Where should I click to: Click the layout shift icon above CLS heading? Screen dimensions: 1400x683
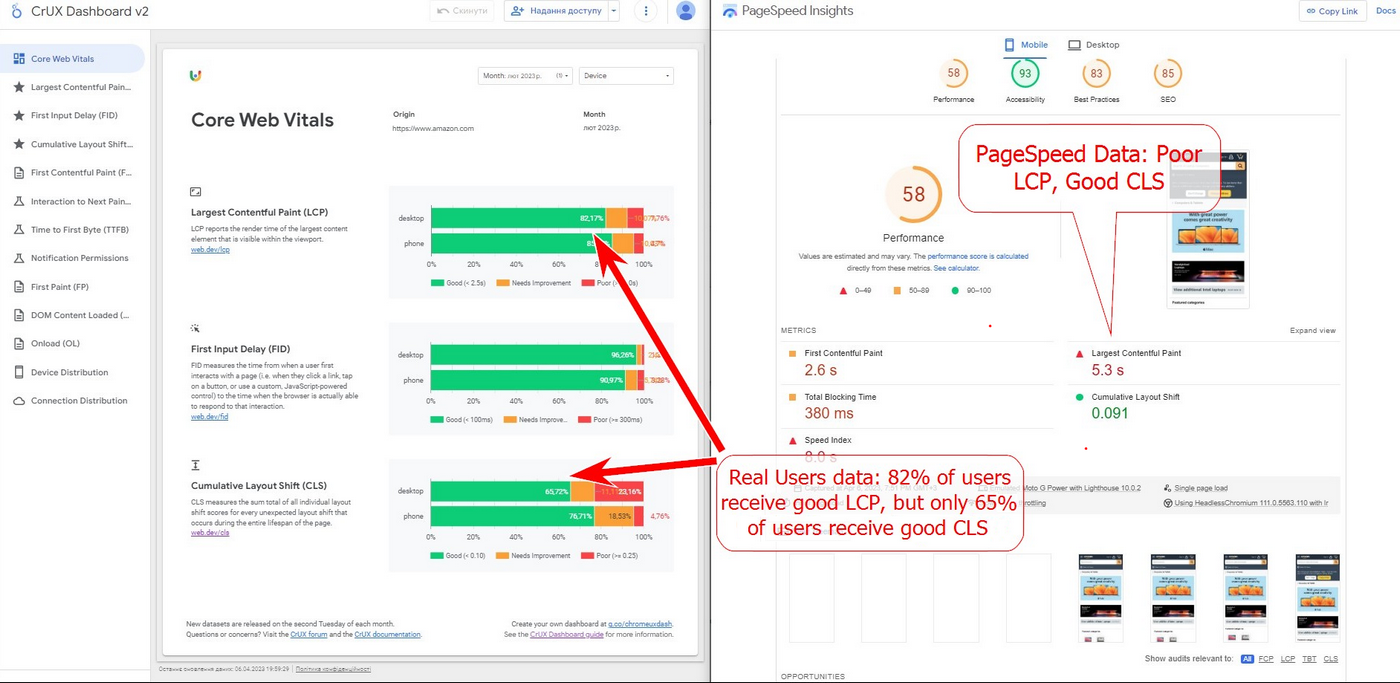(x=196, y=465)
